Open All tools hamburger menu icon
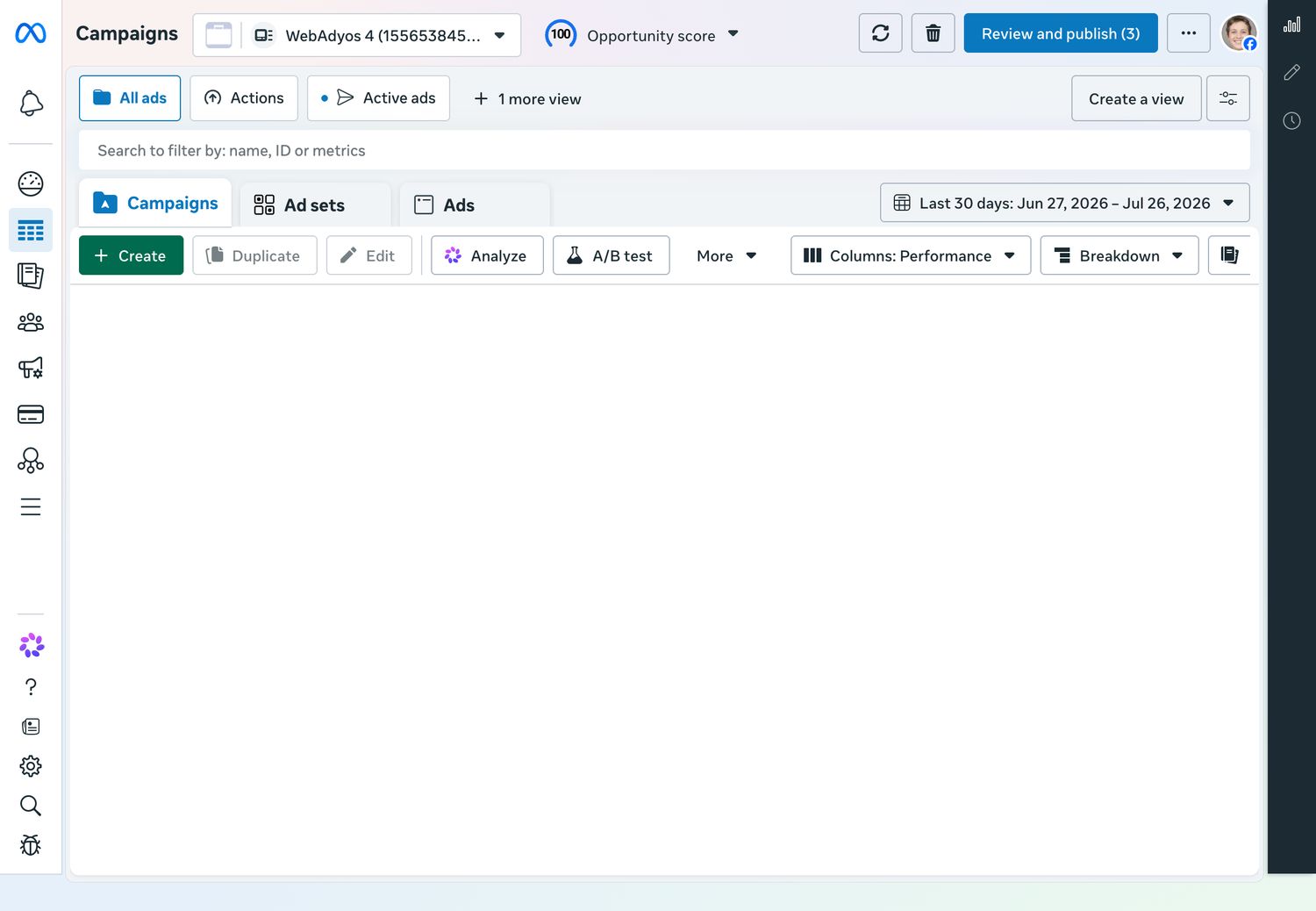The width and height of the screenshot is (1316, 911). 31,507
